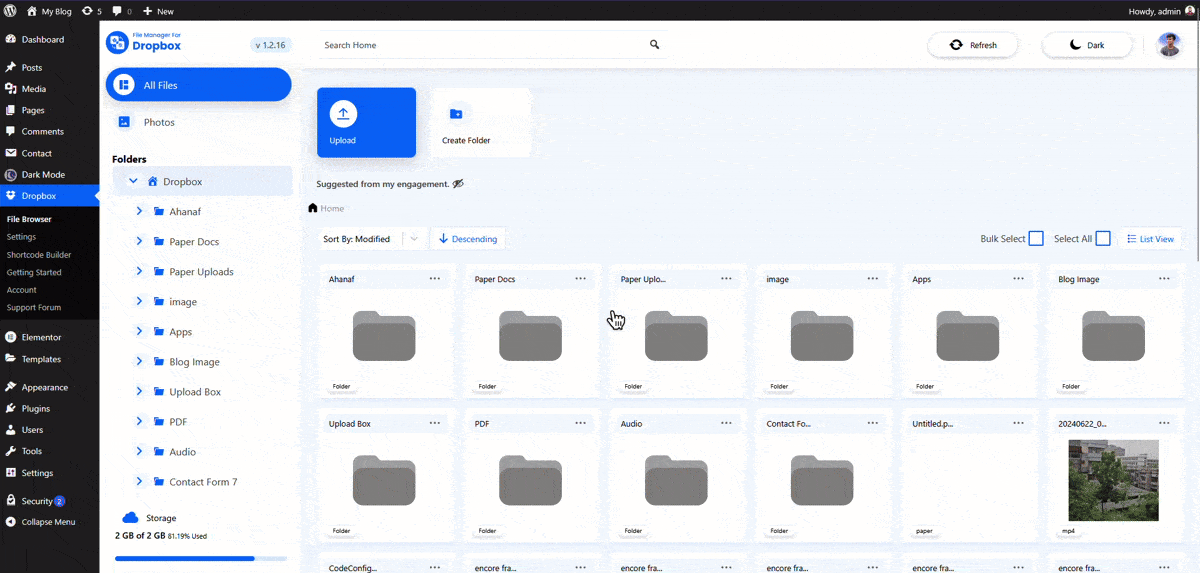Screen dimensions: 1200x573
Task: Select All Files in sidebar
Action: point(198,85)
